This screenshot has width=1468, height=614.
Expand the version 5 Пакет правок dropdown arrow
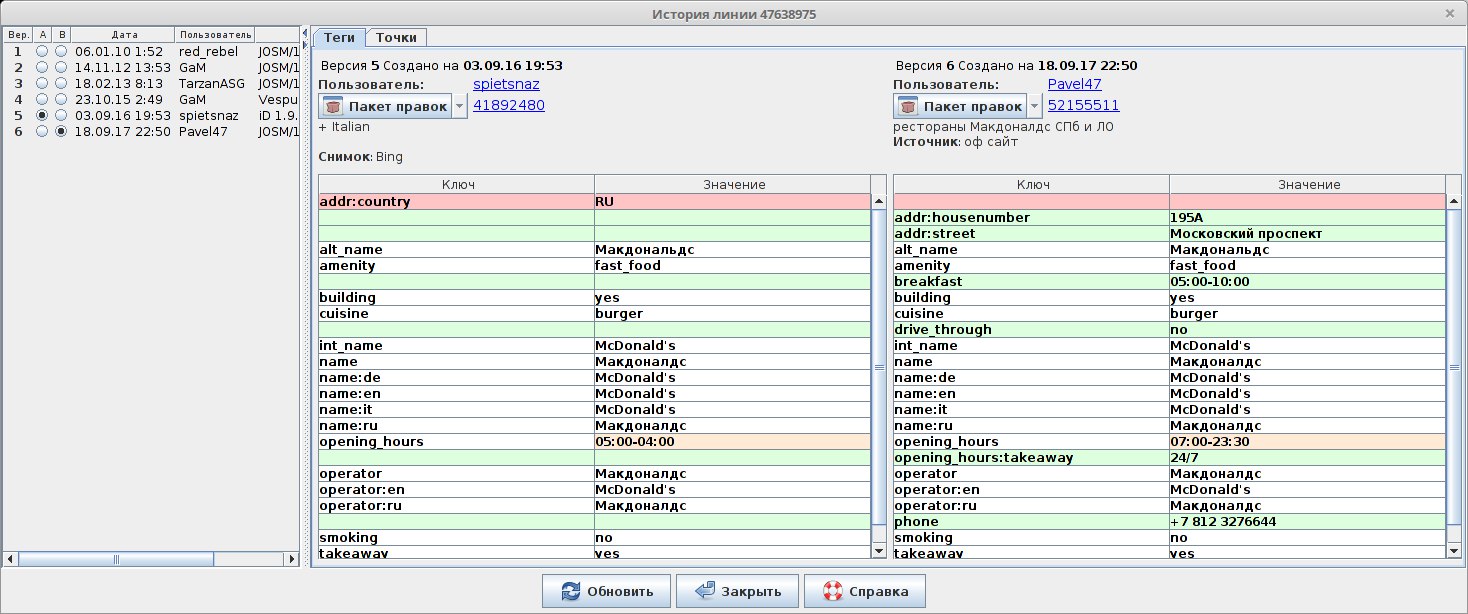460,106
